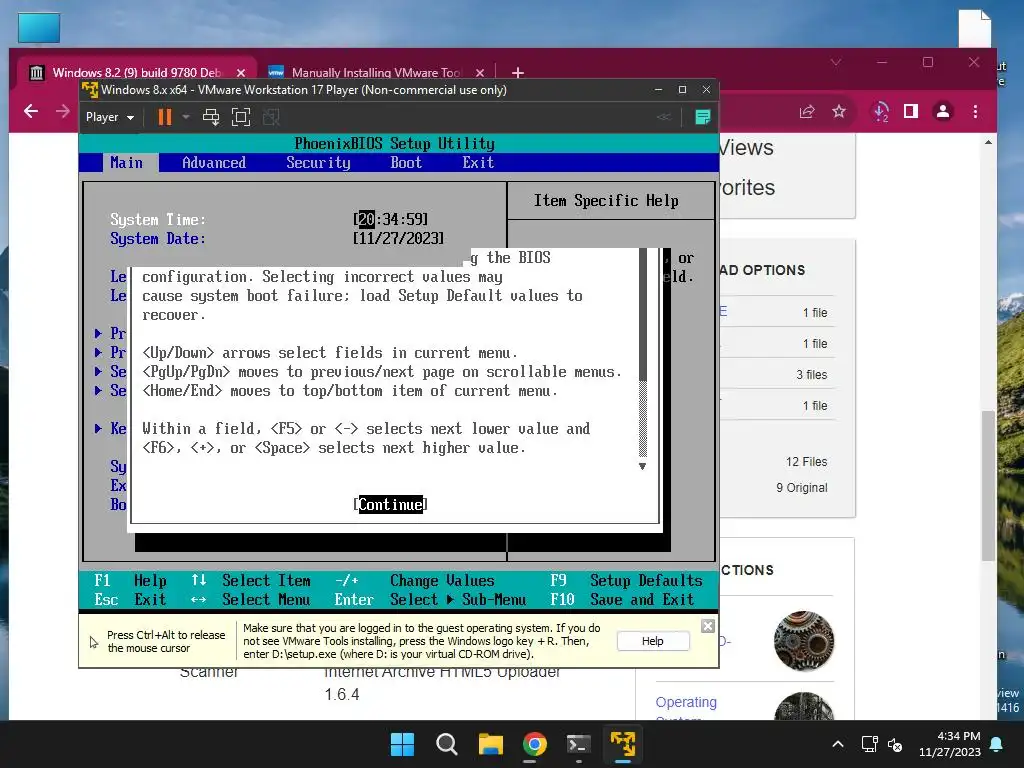Open the Advanced BIOS menu
This screenshot has height=768, width=1024.
coord(214,163)
